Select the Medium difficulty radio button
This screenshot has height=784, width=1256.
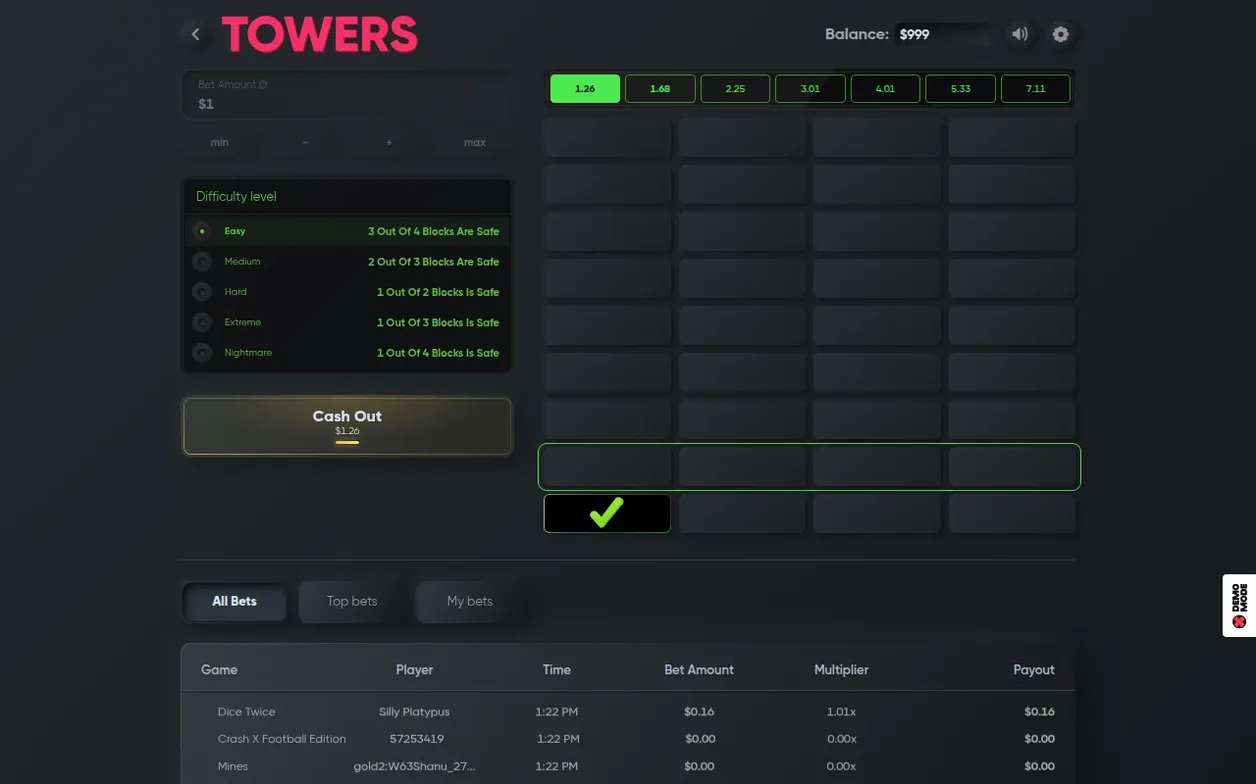point(202,262)
